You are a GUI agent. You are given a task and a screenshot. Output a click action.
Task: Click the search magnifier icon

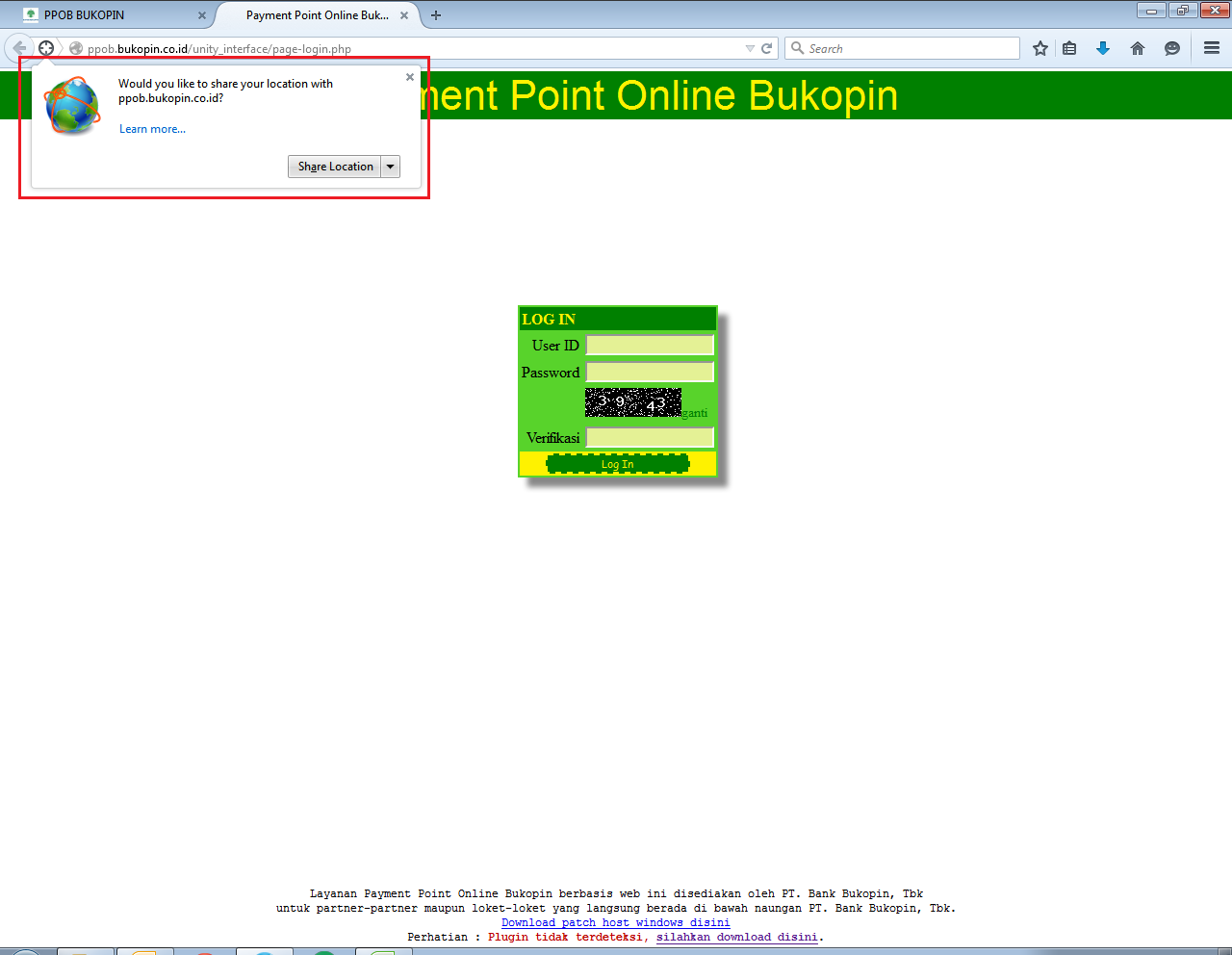pos(797,48)
